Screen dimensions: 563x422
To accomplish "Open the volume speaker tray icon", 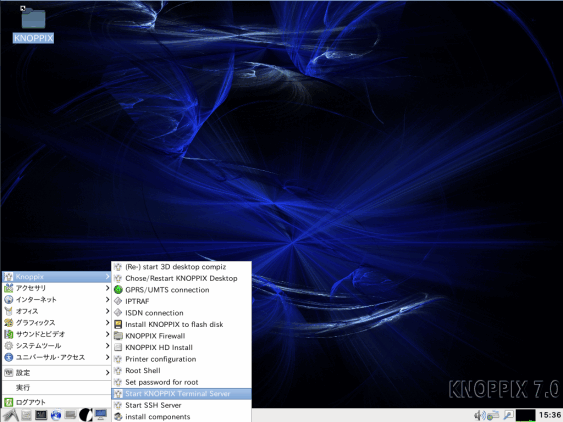I will pyautogui.click(x=480, y=415).
